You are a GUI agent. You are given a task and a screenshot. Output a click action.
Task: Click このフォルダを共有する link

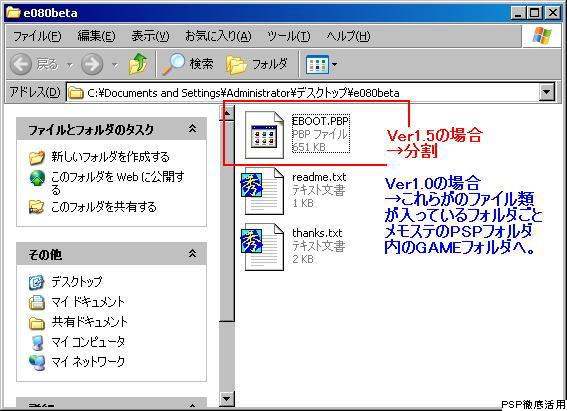[104, 207]
